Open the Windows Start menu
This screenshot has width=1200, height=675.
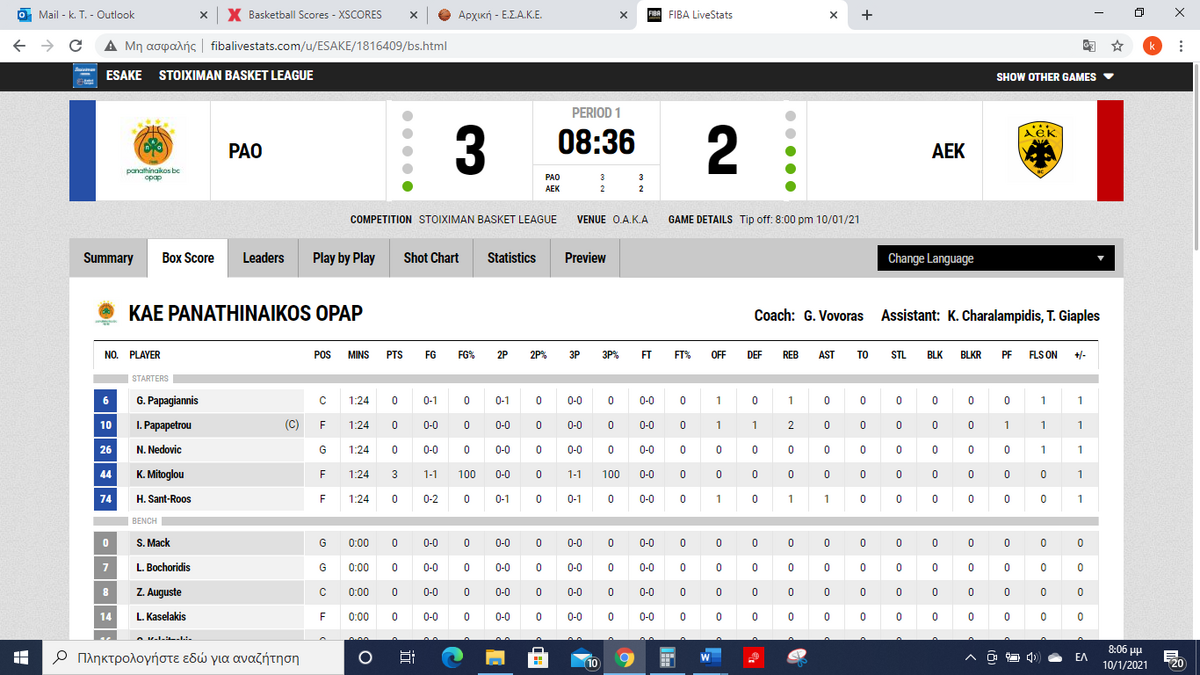[x=21, y=657]
